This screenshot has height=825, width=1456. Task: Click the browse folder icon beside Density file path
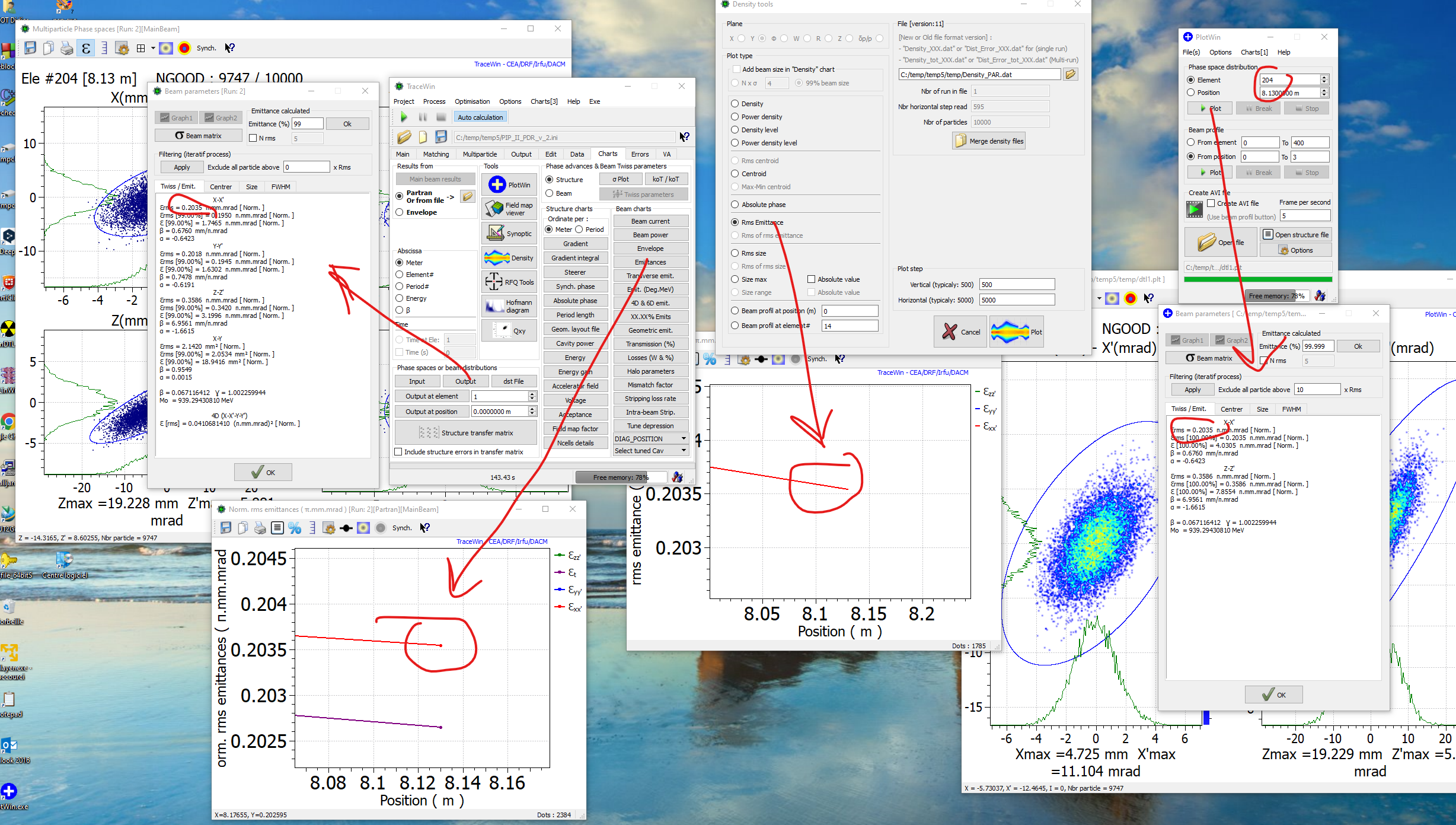point(1071,75)
